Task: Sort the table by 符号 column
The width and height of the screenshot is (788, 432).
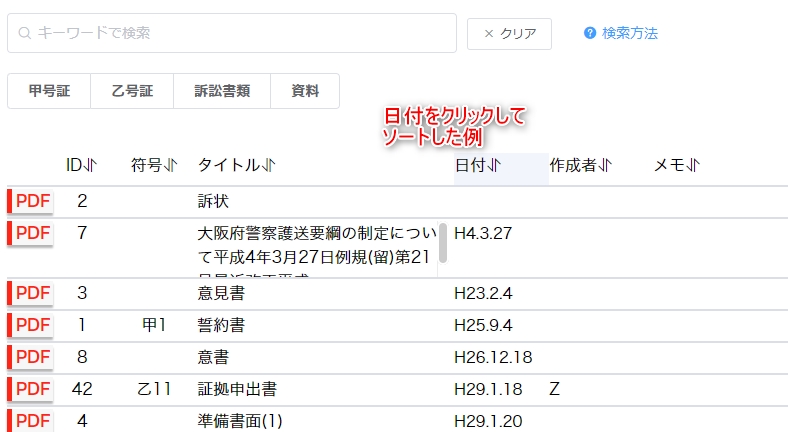Action: pos(153,165)
